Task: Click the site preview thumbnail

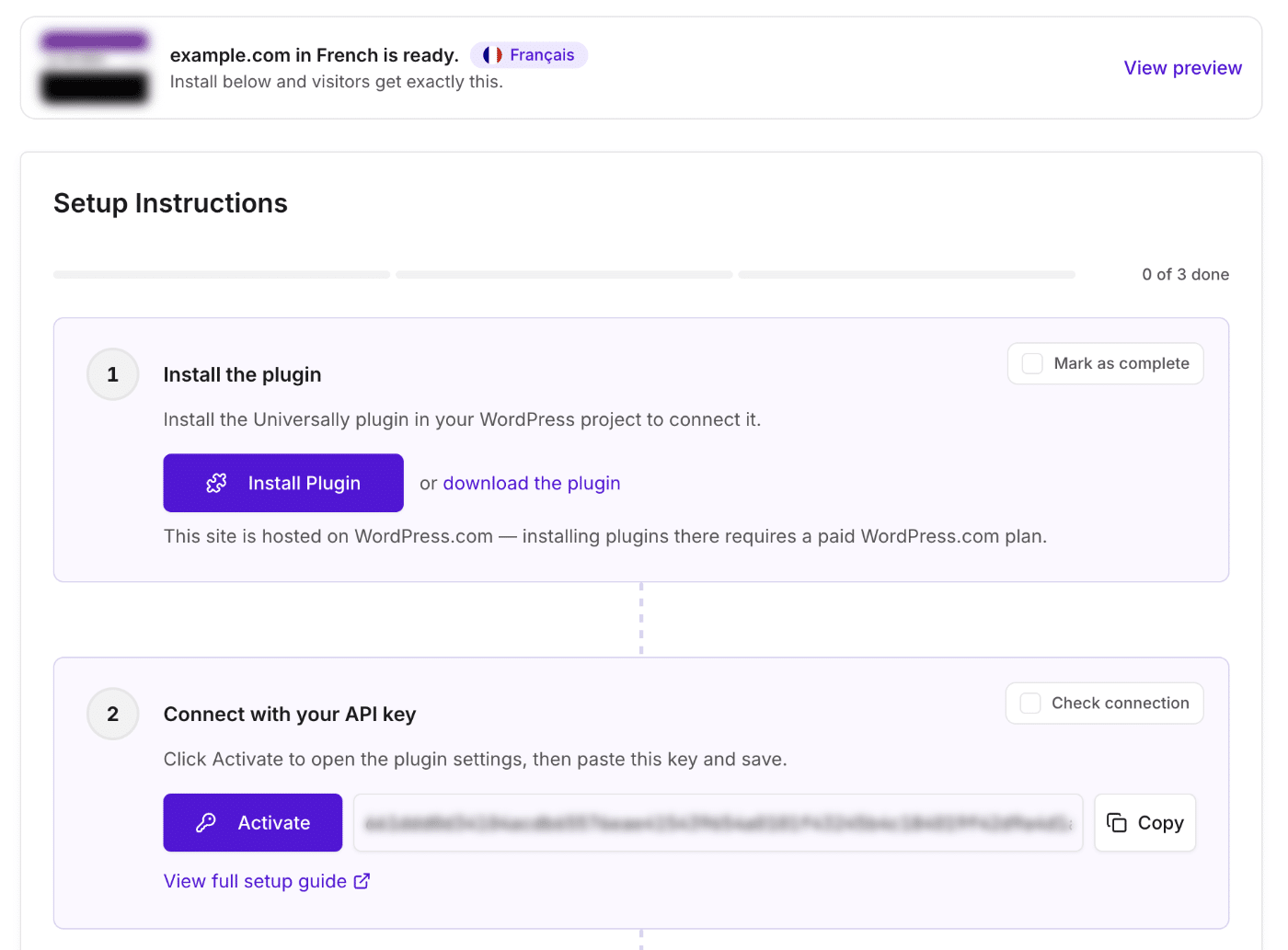Action: click(95, 67)
